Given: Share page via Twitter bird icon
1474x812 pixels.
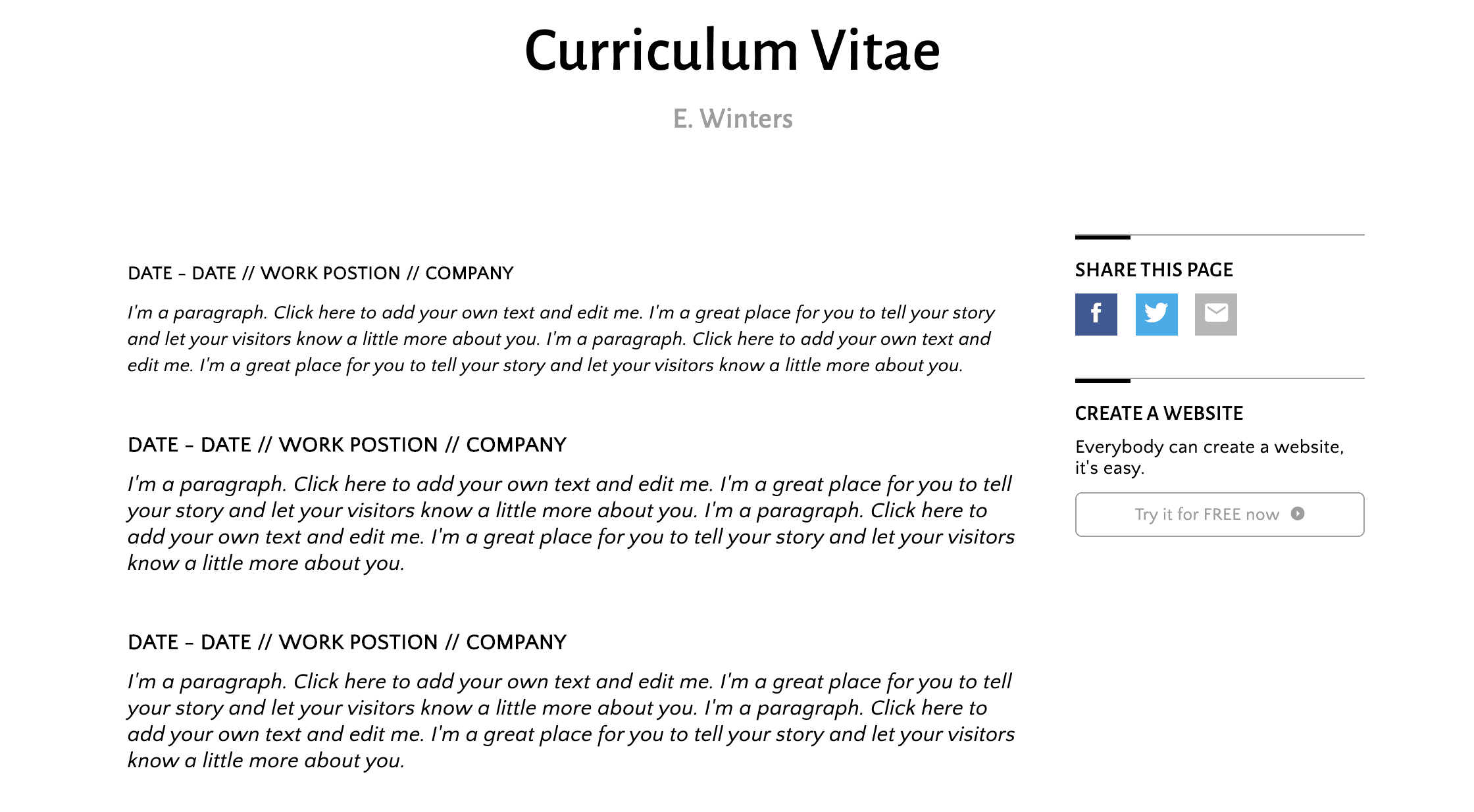Looking at the screenshot, I should 1156,314.
